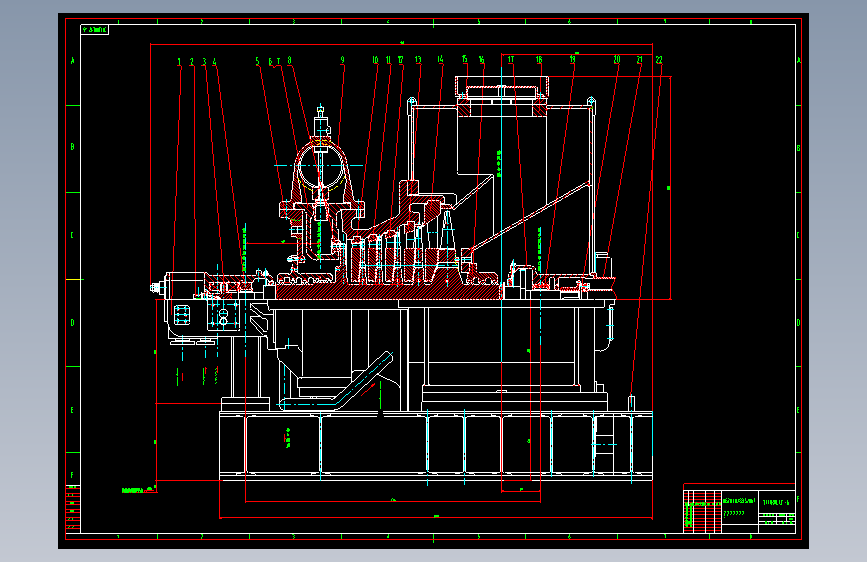Click green part callout number 16
Screen dimensions: 867x562
pyautogui.click(x=482, y=60)
